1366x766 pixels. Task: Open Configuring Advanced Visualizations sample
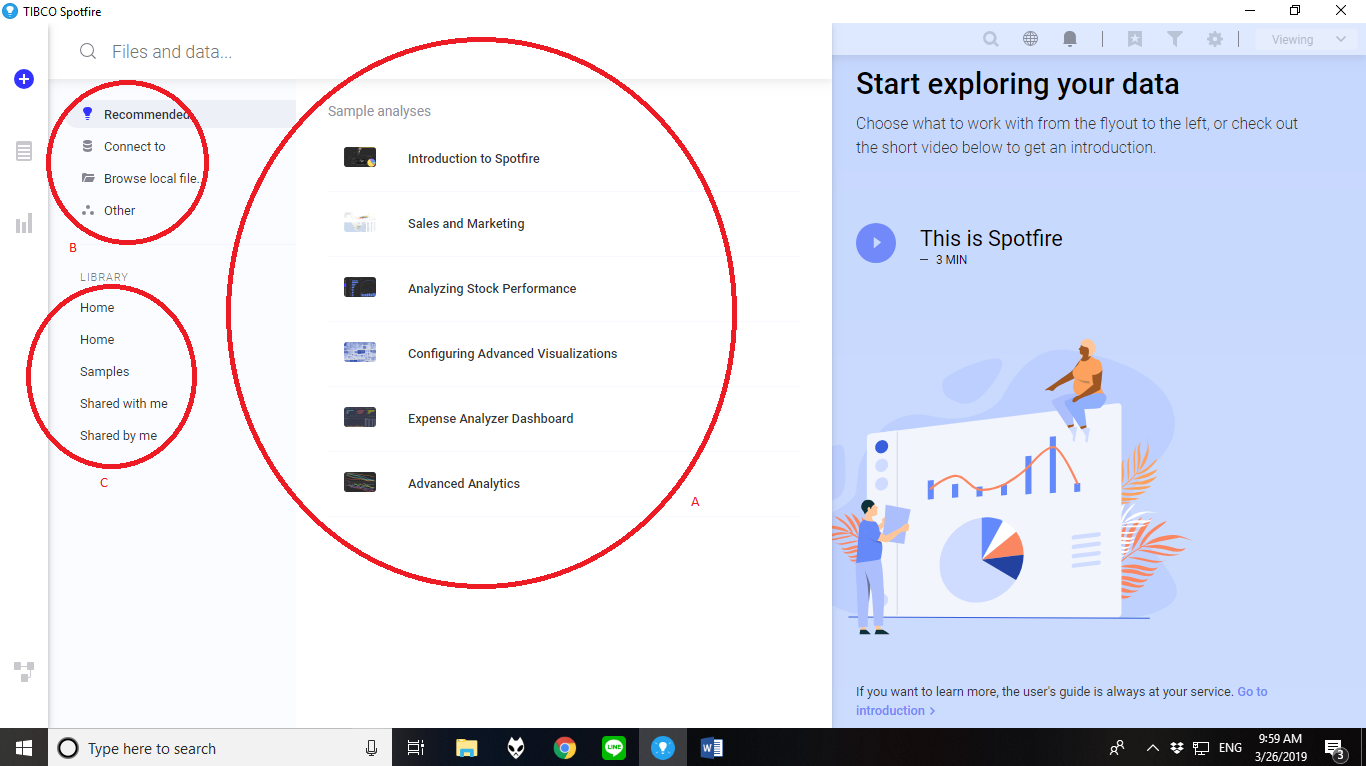(x=564, y=354)
